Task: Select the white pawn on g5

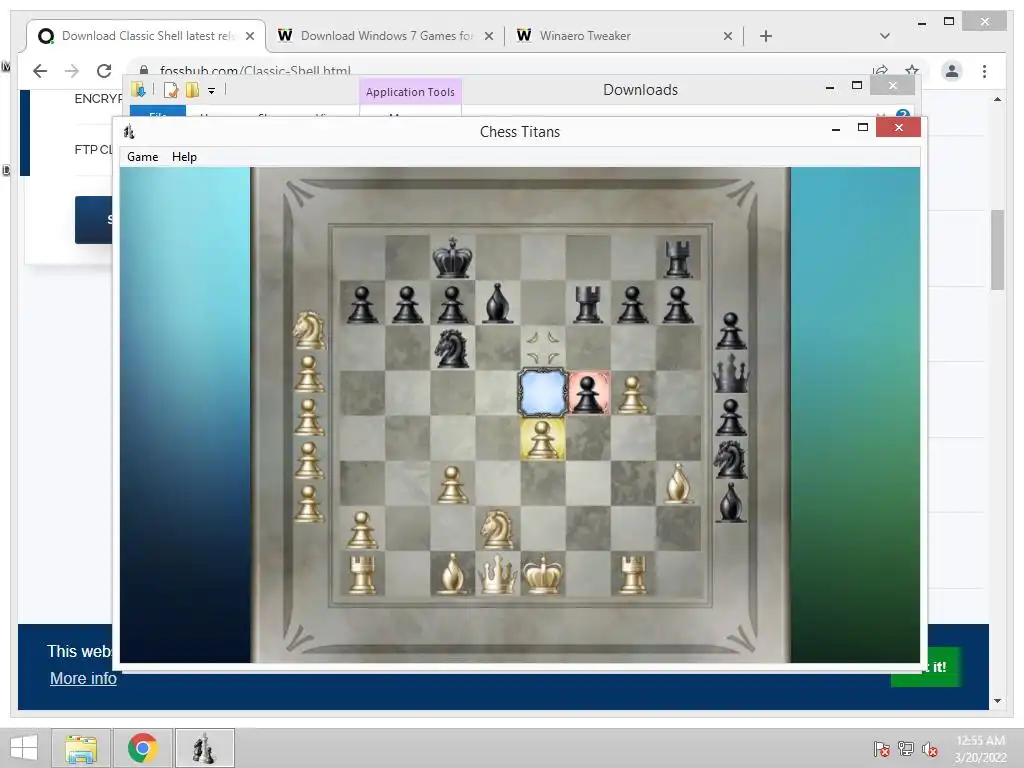Action: click(632, 394)
